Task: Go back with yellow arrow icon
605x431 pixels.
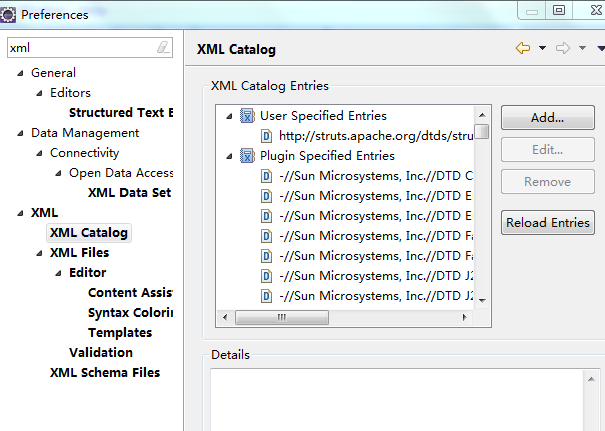Action: [x=523, y=48]
